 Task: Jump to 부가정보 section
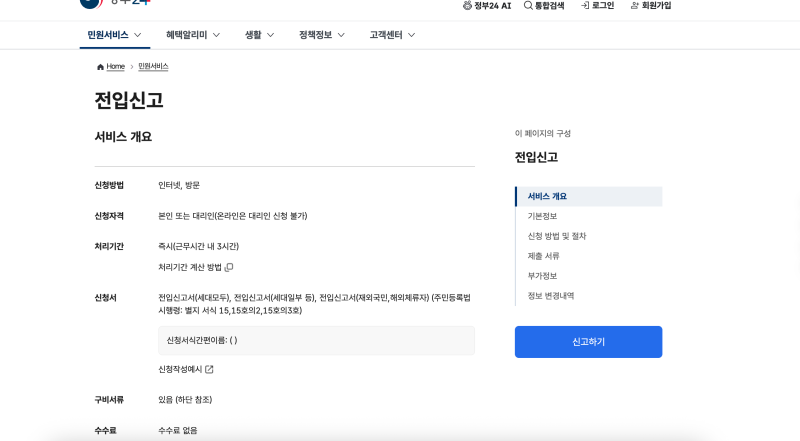coord(542,276)
